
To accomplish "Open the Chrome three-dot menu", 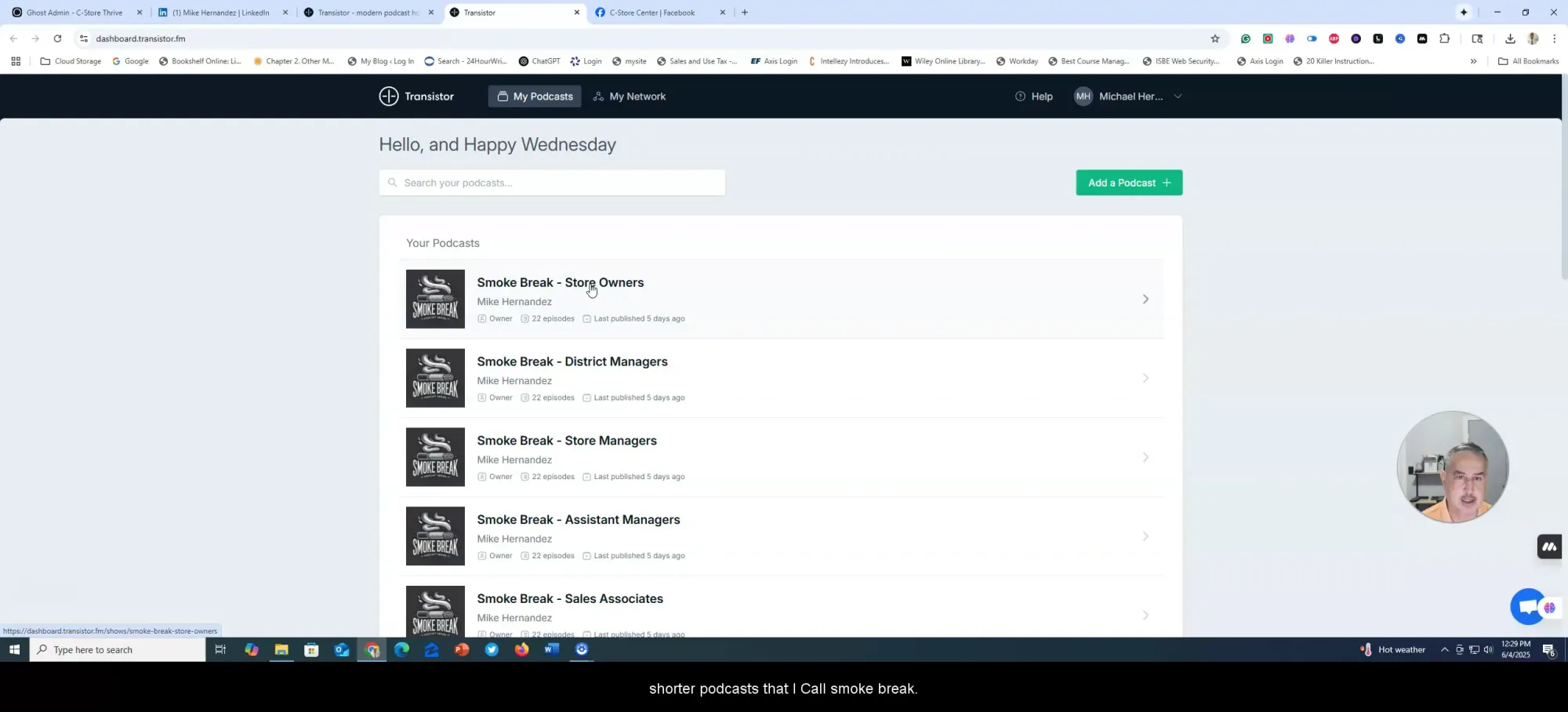I will 1554,38.
